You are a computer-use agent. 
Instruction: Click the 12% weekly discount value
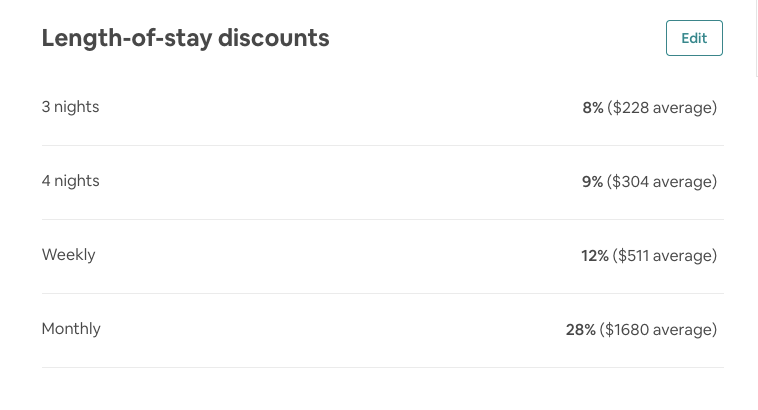coord(595,256)
